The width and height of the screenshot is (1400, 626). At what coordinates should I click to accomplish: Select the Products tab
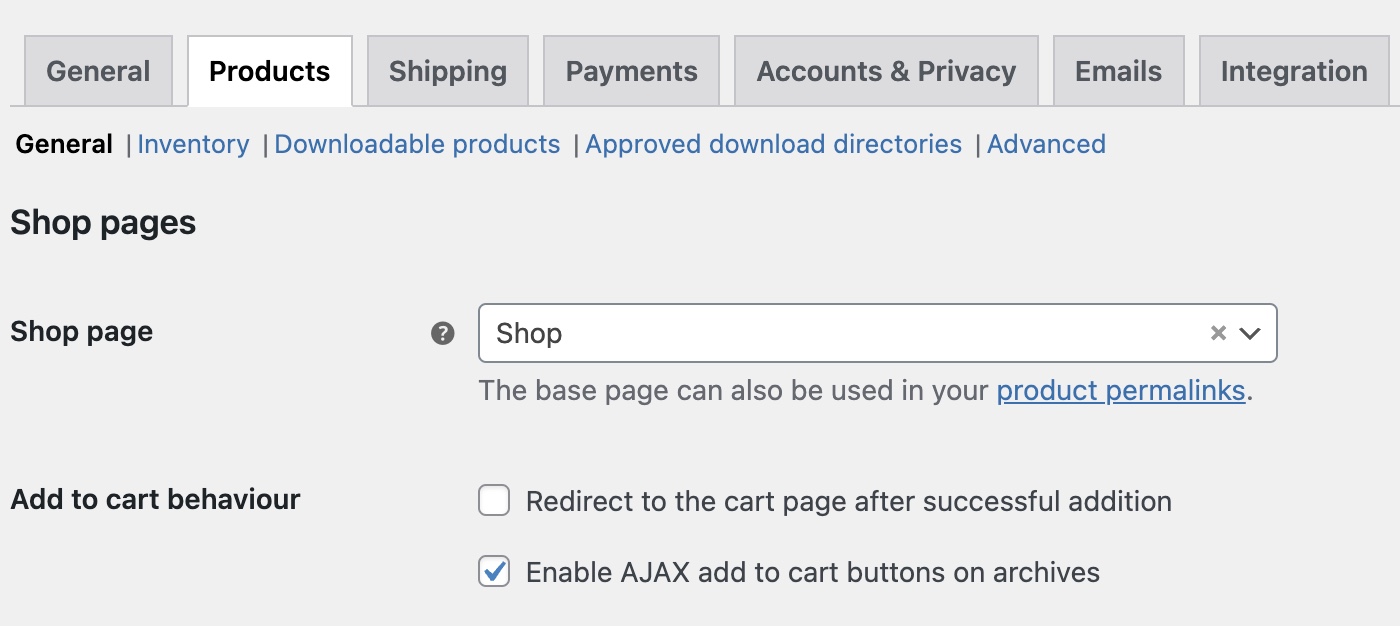[269, 71]
